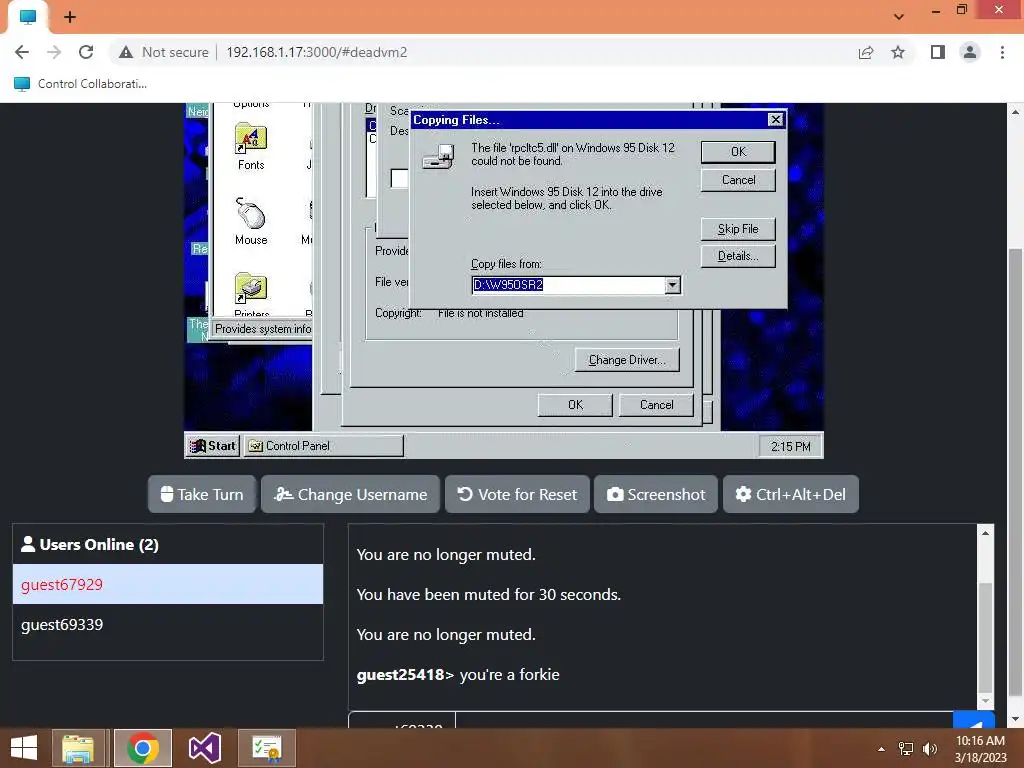Click the Skip File button
This screenshot has width=1024, height=768.
point(738,229)
